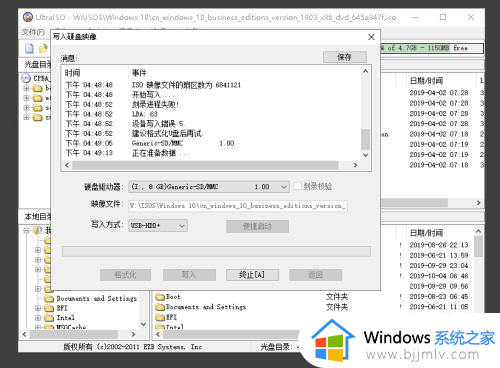Click message log scroll-up arrow
Screen dimensions: 500x368
(366, 71)
